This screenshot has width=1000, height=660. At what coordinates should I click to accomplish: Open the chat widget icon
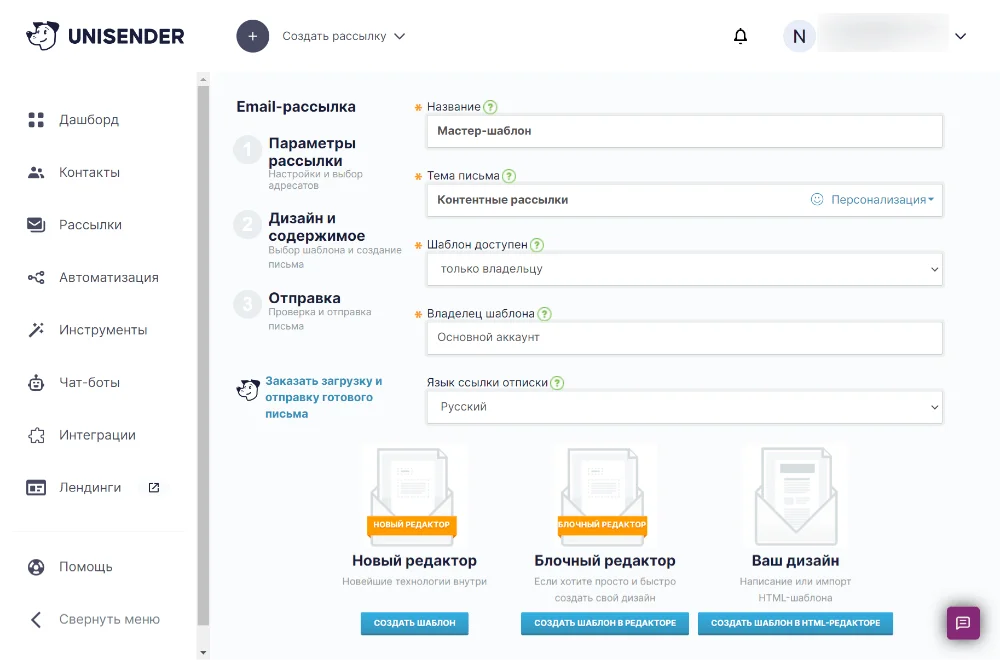(963, 622)
